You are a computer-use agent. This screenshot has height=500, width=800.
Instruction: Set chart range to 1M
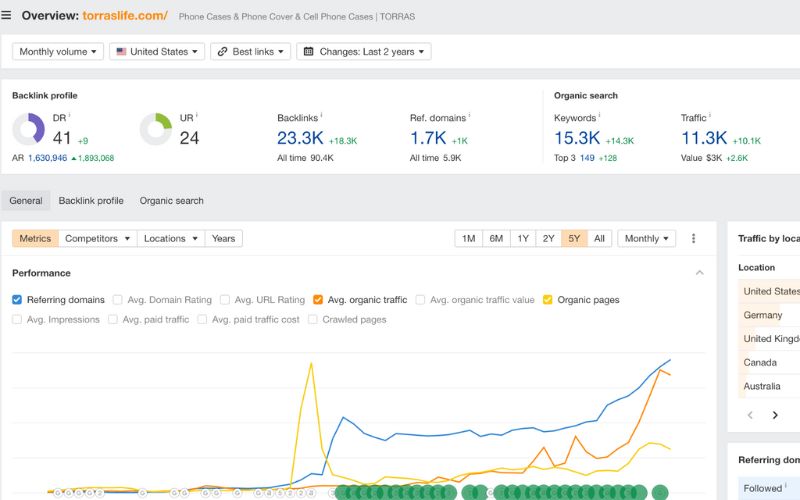click(468, 238)
